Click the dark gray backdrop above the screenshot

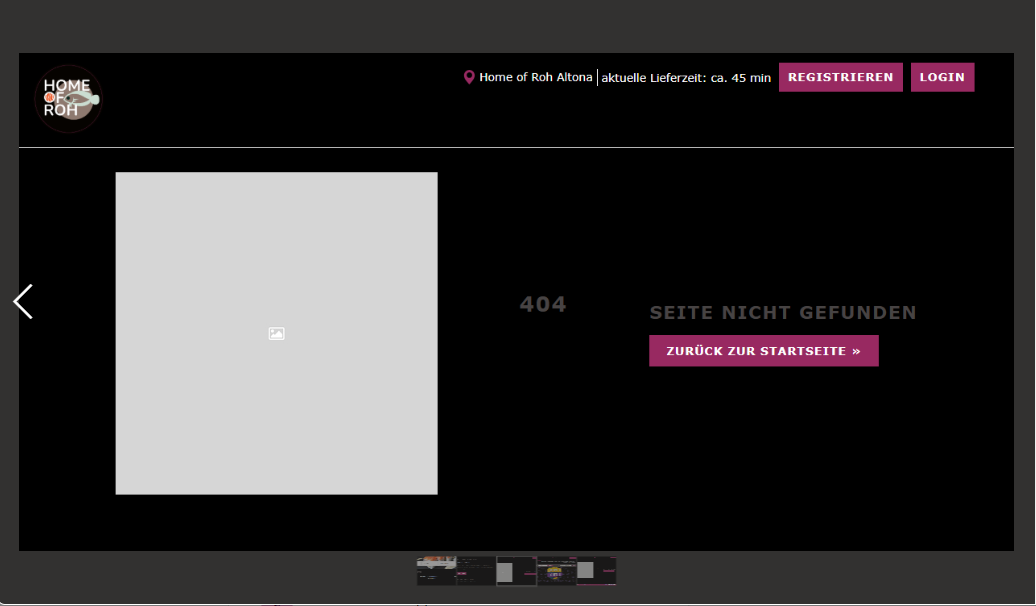tap(517, 25)
